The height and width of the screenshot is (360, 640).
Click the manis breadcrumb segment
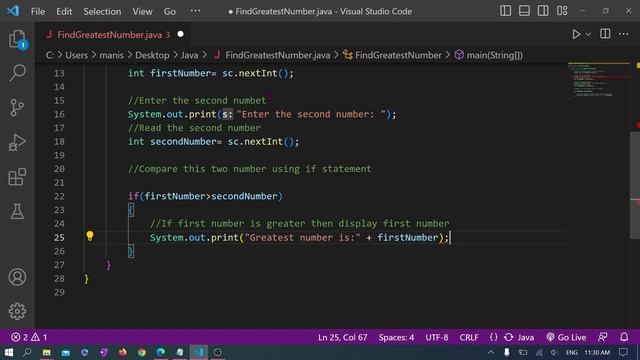pos(111,55)
